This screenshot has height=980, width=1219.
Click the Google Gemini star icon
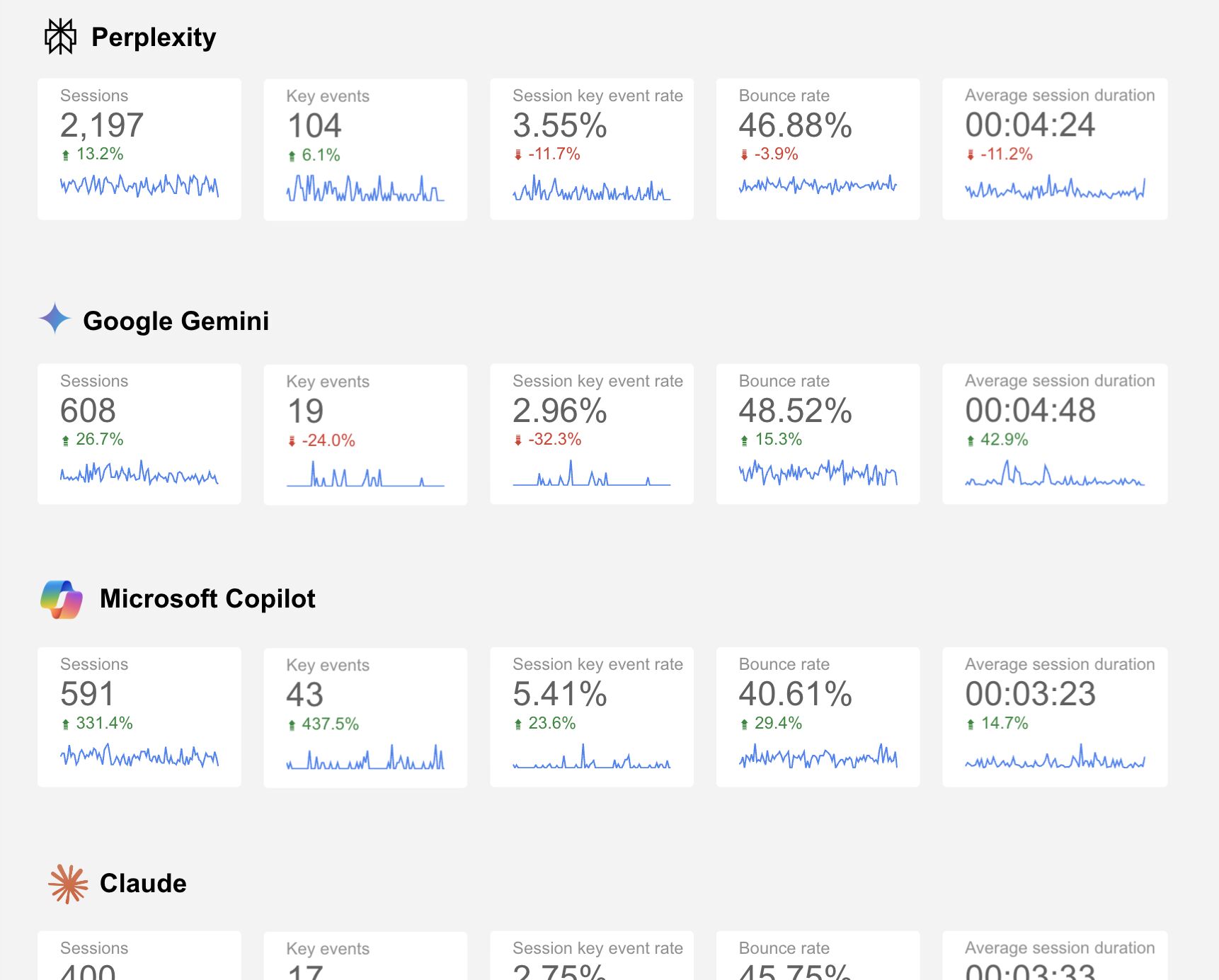pos(55,319)
